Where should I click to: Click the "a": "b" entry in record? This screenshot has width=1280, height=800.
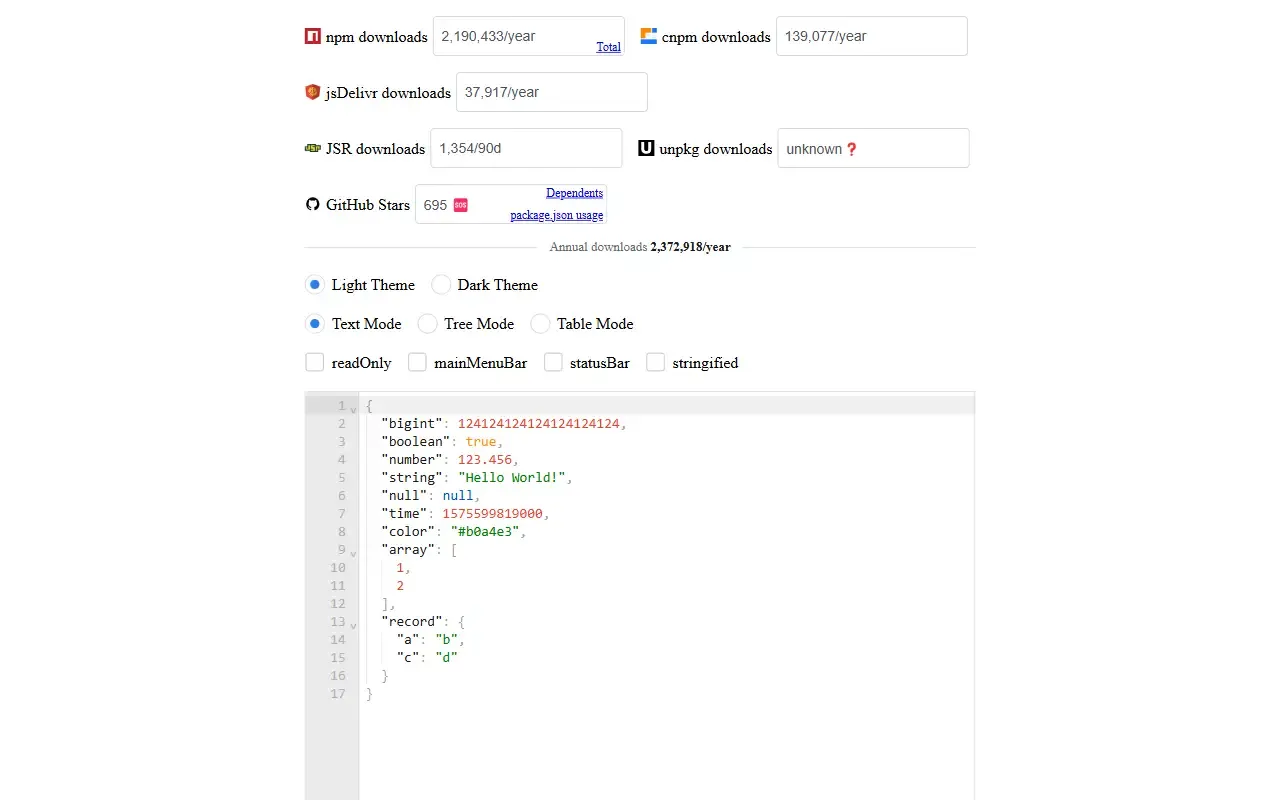point(430,640)
